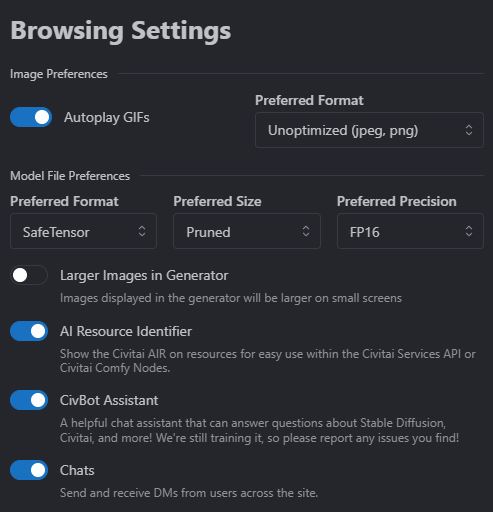Viewport: 493px width, 512px height.
Task: Expand the Preferred Size Pruned dropdown
Action: click(x=247, y=231)
